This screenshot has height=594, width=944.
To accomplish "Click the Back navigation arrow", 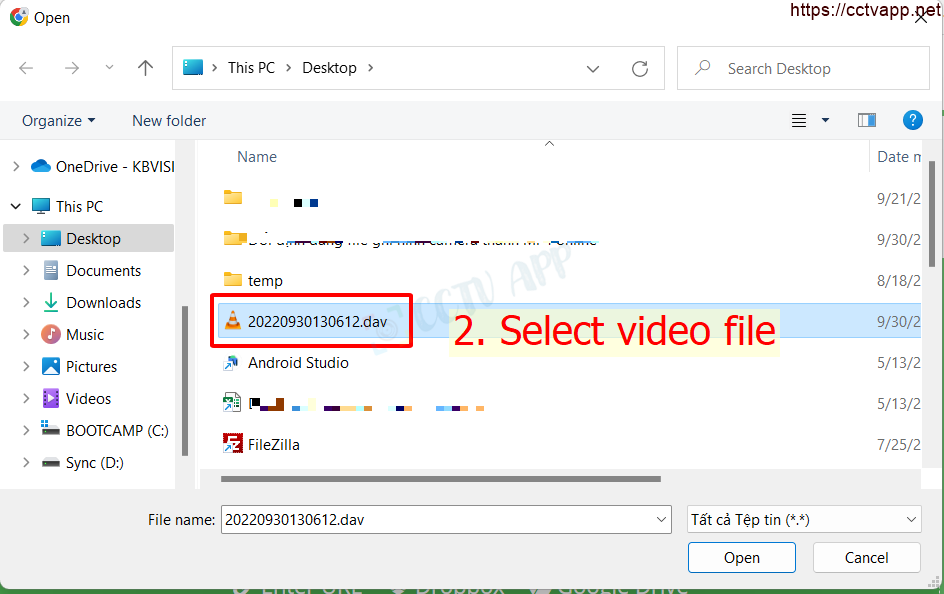I will pos(27,68).
